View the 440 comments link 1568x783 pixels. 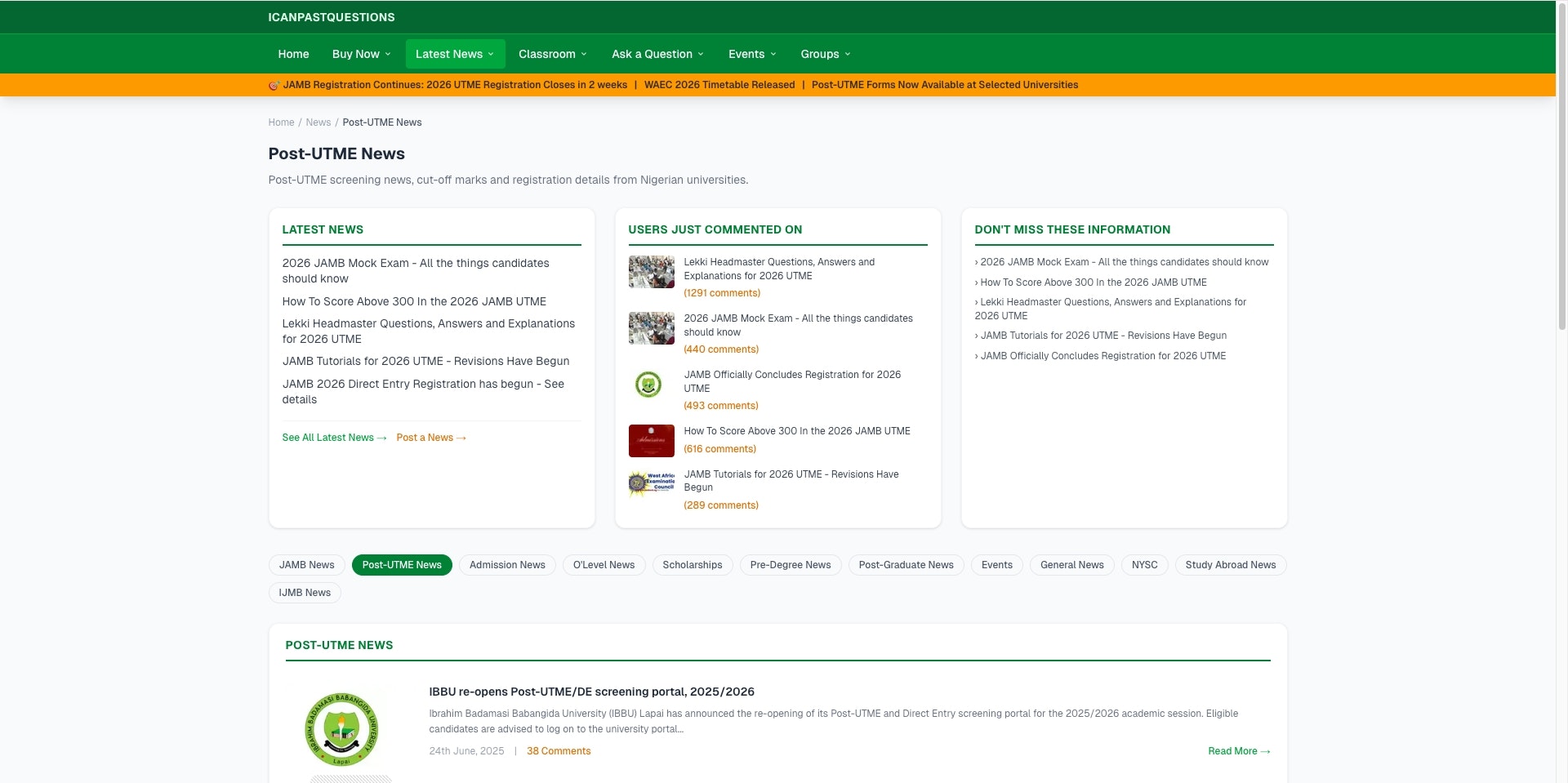721,349
